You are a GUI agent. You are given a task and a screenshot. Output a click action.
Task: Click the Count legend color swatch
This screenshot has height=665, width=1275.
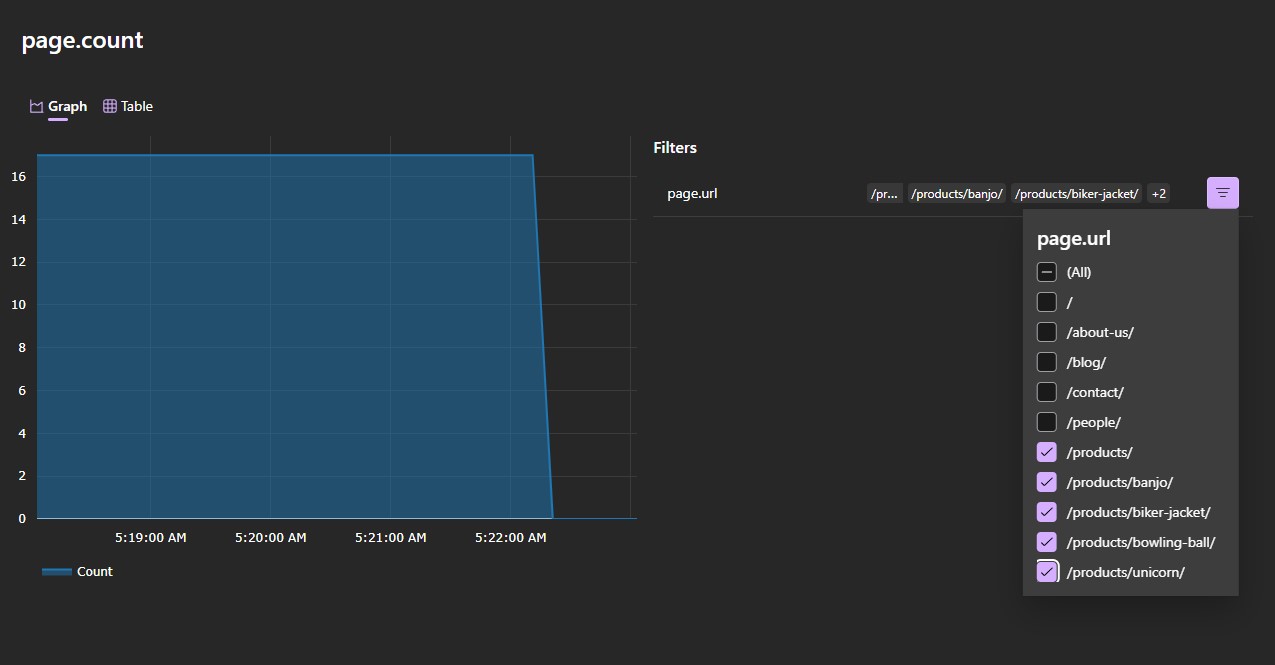[x=57, y=572]
